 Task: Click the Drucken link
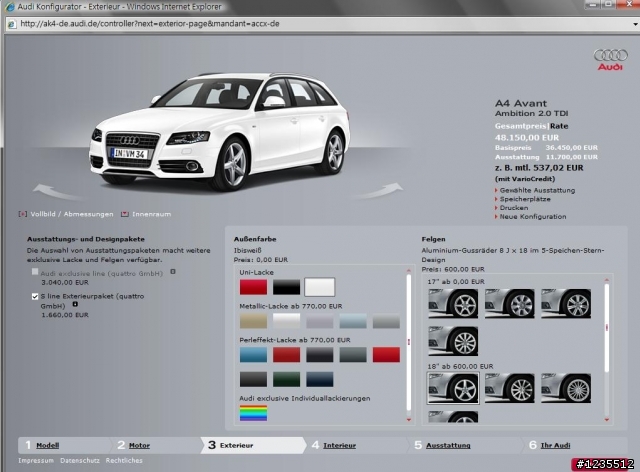click(513, 208)
